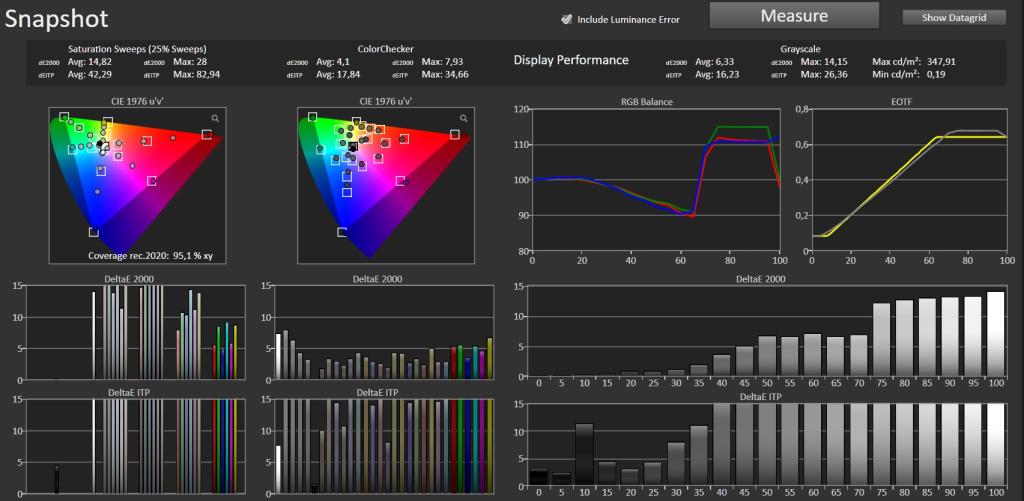Open the datagrid with Show Datagrid
Viewport: 1024px width, 501px height.
tap(954, 18)
